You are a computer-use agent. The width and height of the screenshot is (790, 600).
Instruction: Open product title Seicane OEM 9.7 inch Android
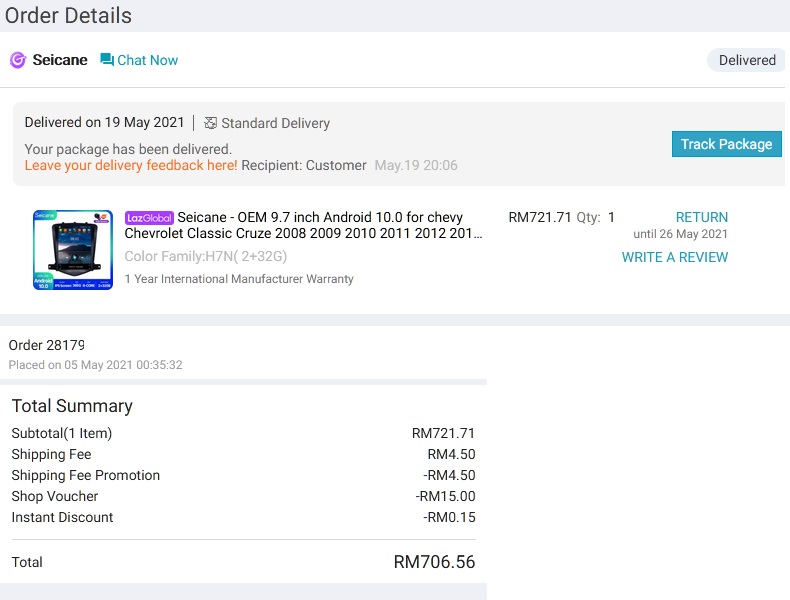click(303, 225)
